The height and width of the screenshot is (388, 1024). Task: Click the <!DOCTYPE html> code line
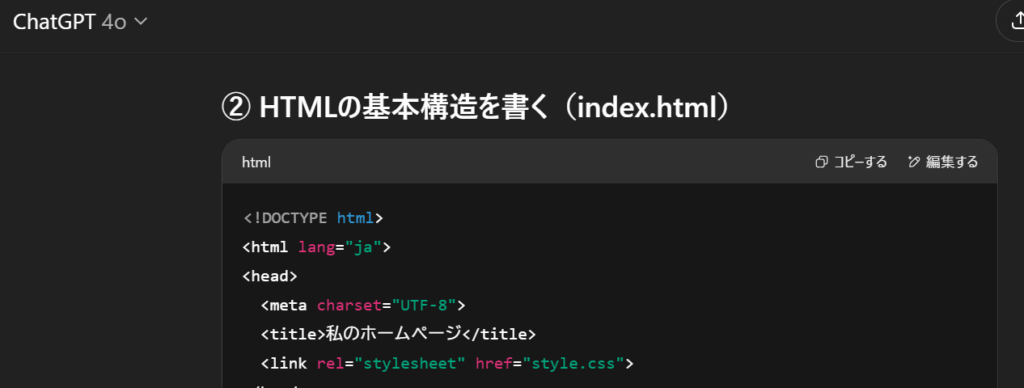click(x=313, y=218)
